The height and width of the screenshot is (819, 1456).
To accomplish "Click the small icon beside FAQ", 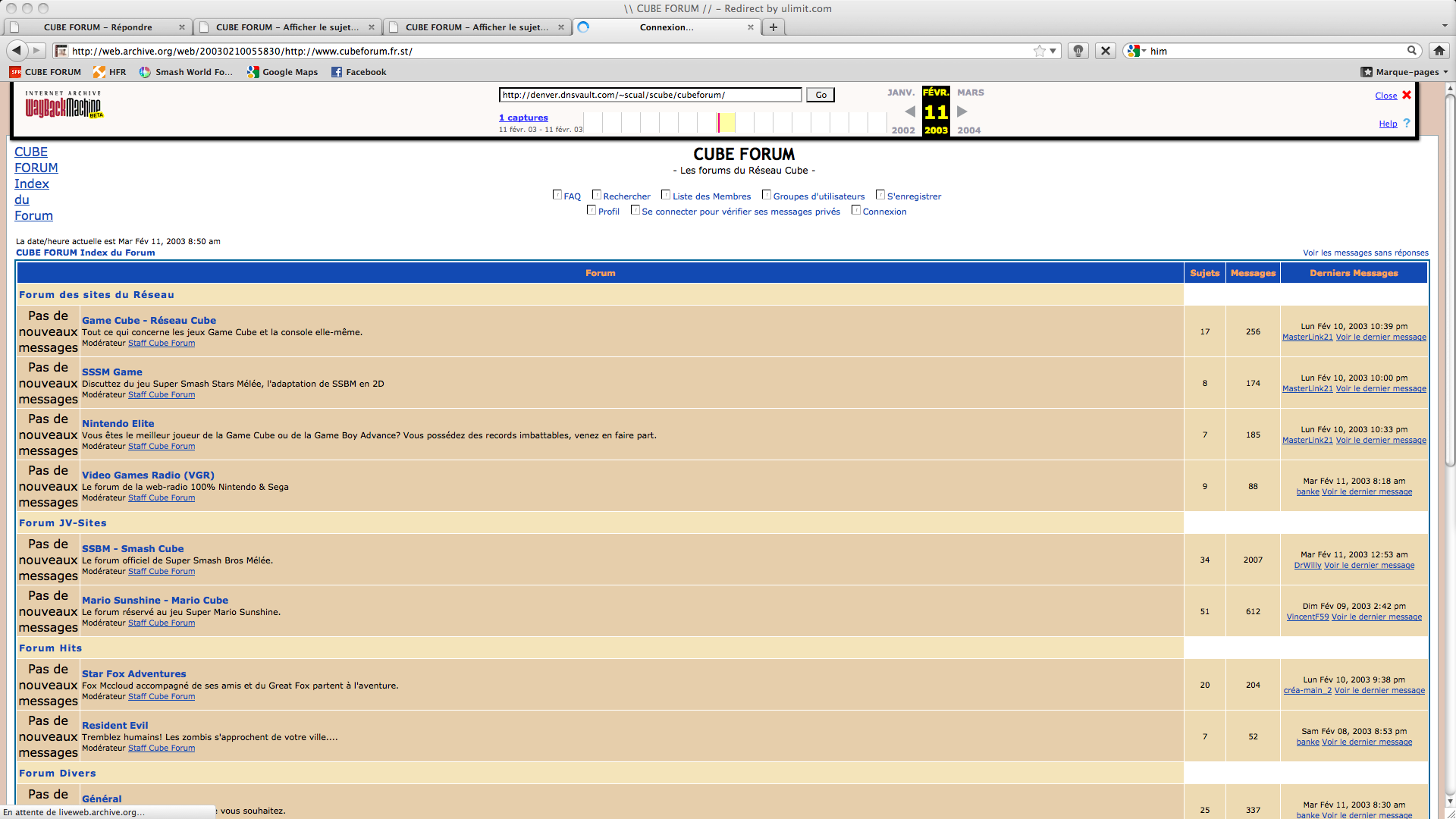I will pos(557,195).
